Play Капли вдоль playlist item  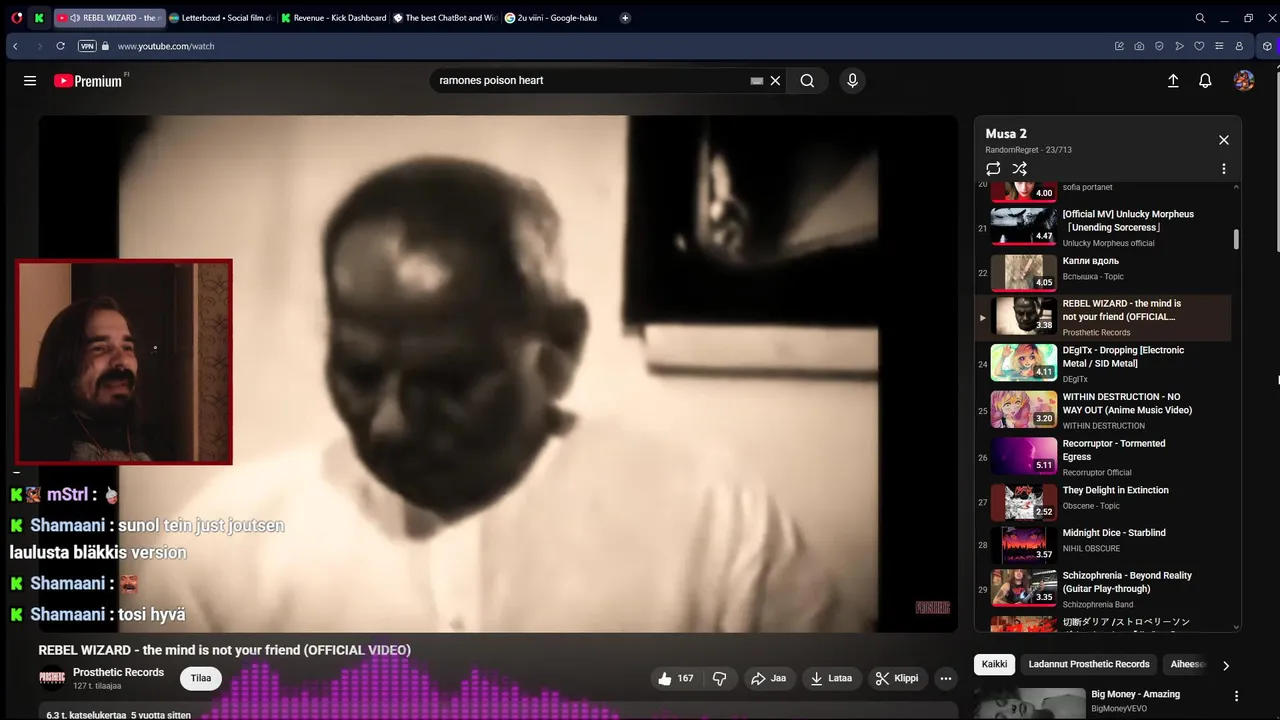(x=1103, y=272)
